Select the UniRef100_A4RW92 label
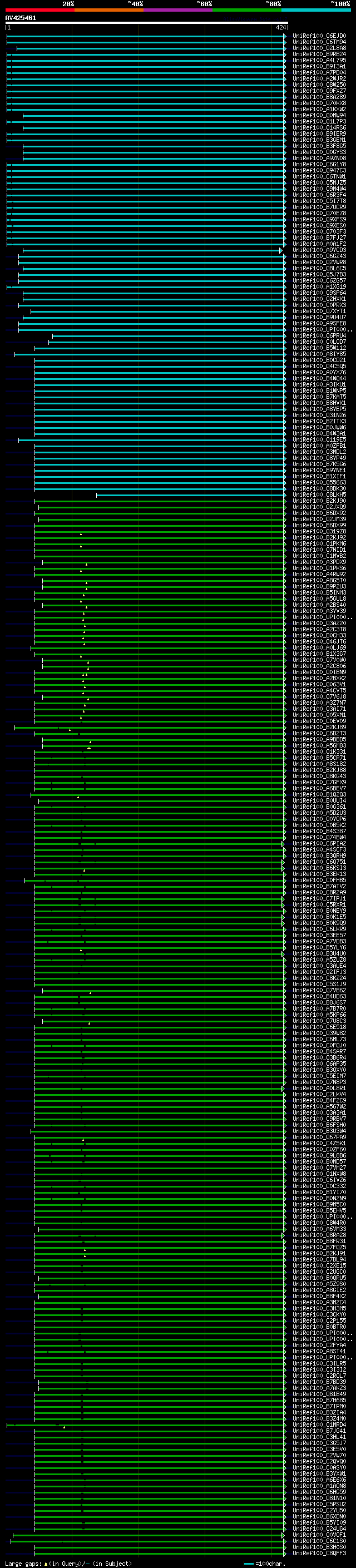 [319, 574]
